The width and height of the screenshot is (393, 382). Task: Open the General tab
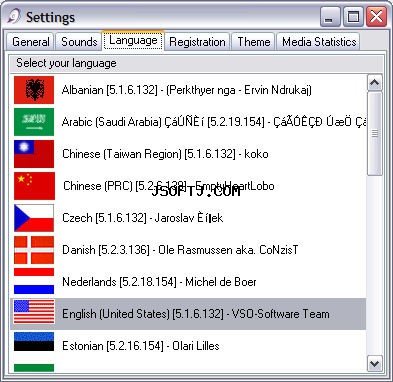[30, 42]
